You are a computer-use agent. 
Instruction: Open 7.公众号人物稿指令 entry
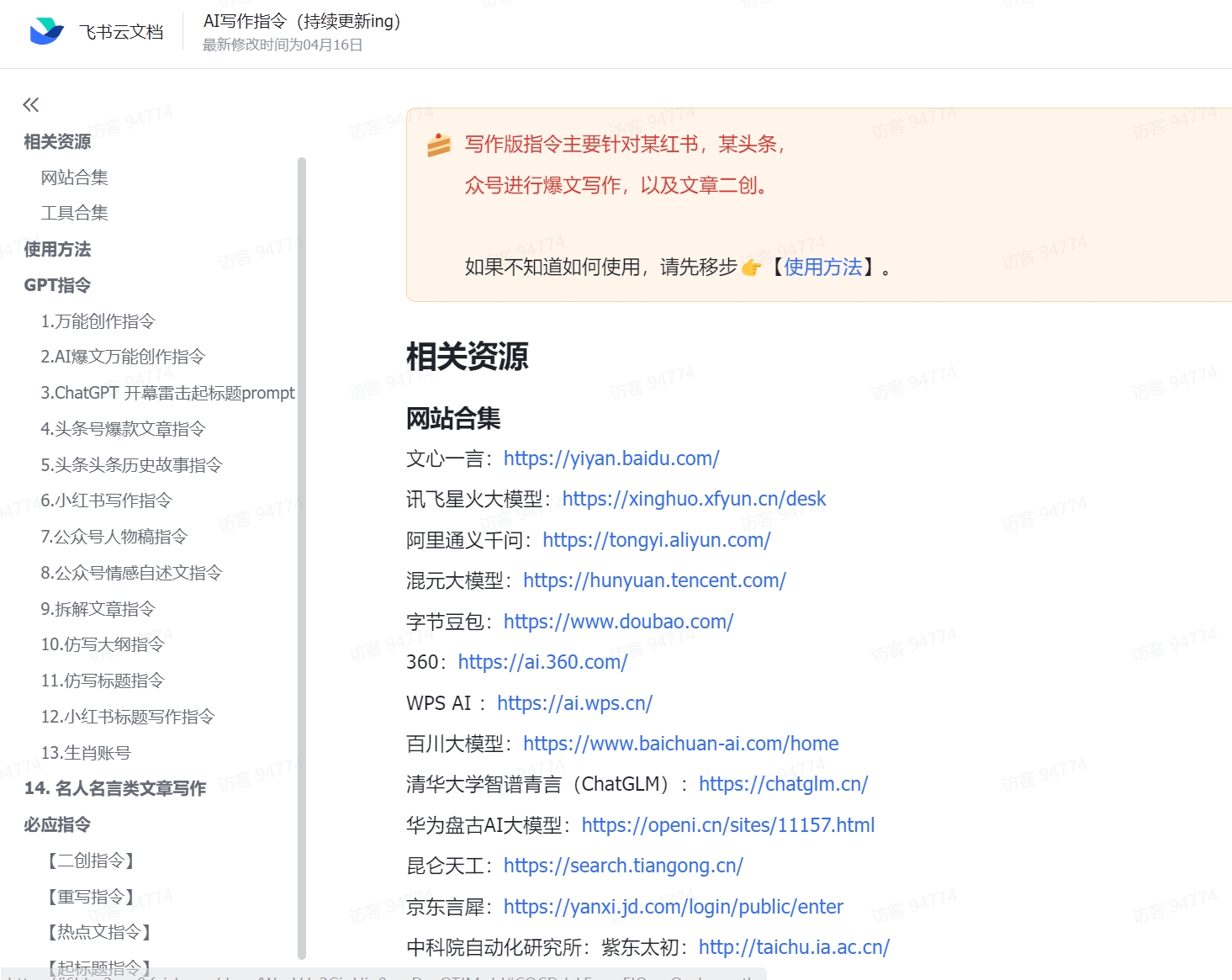(114, 537)
